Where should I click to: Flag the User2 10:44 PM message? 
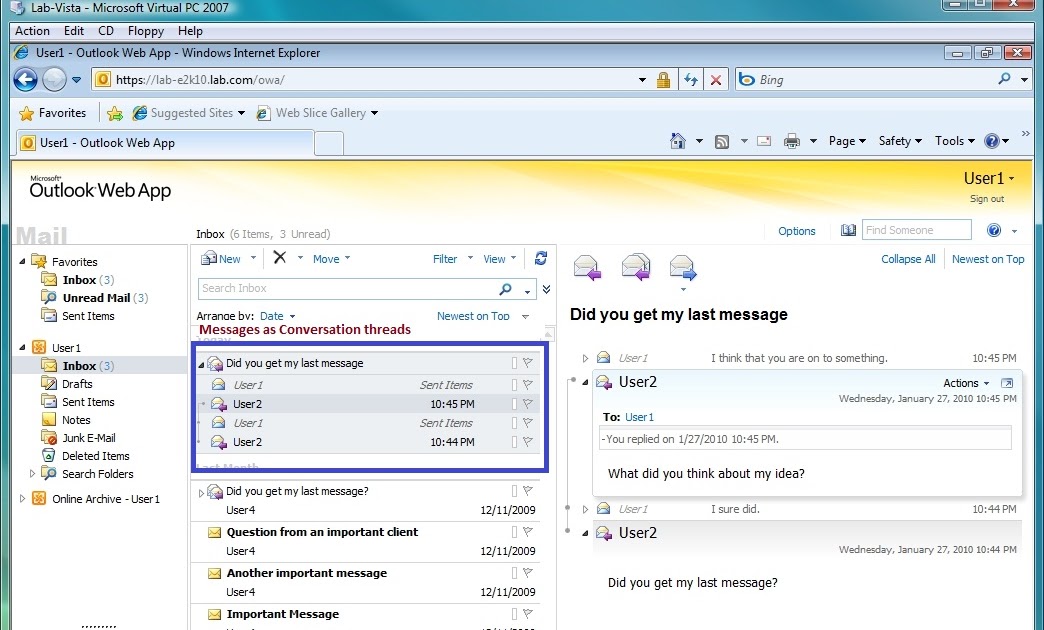pyautogui.click(x=527, y=442)
